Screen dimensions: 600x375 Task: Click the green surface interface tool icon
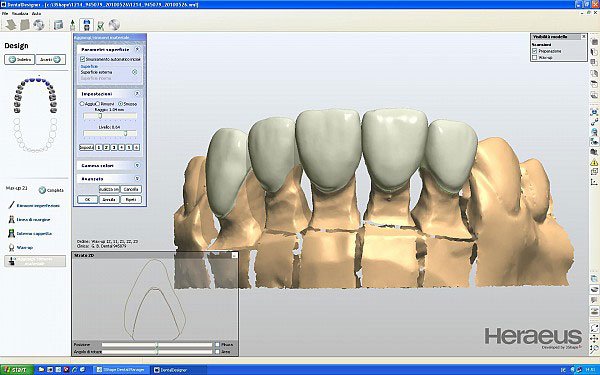coord(11,233)
